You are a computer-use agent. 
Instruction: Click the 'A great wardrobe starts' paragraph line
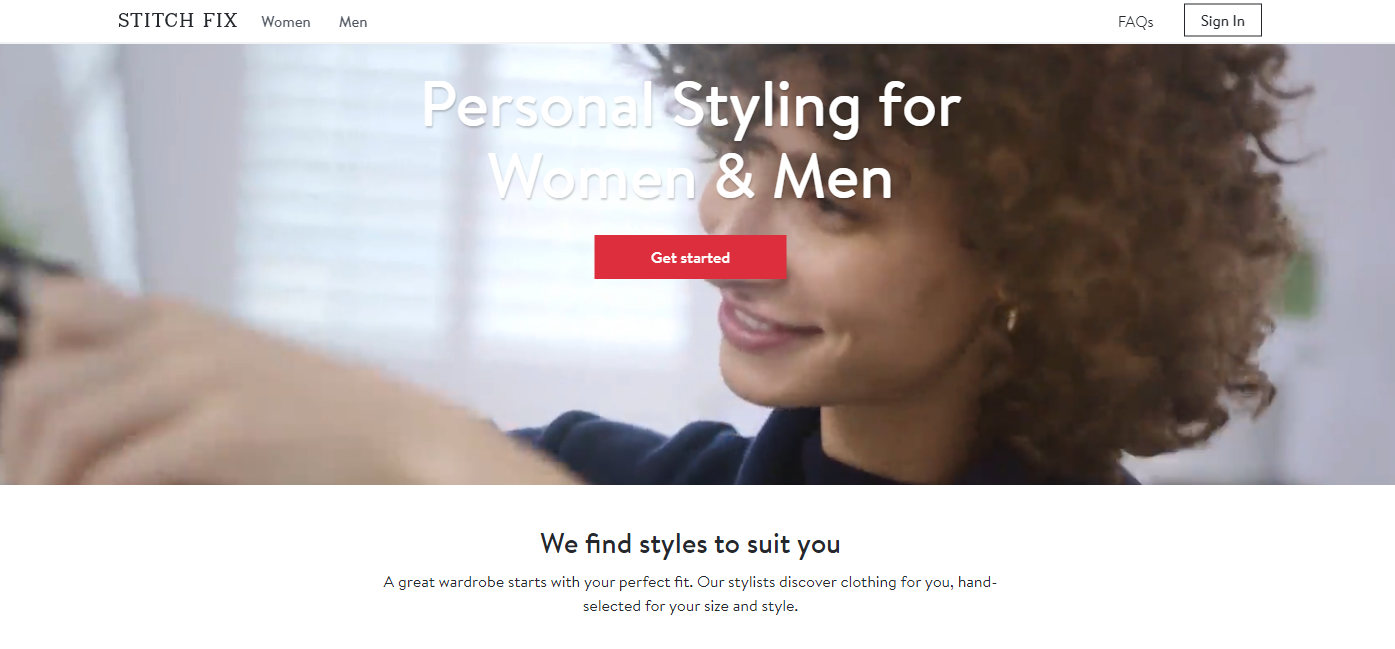[x=690, y=581]
